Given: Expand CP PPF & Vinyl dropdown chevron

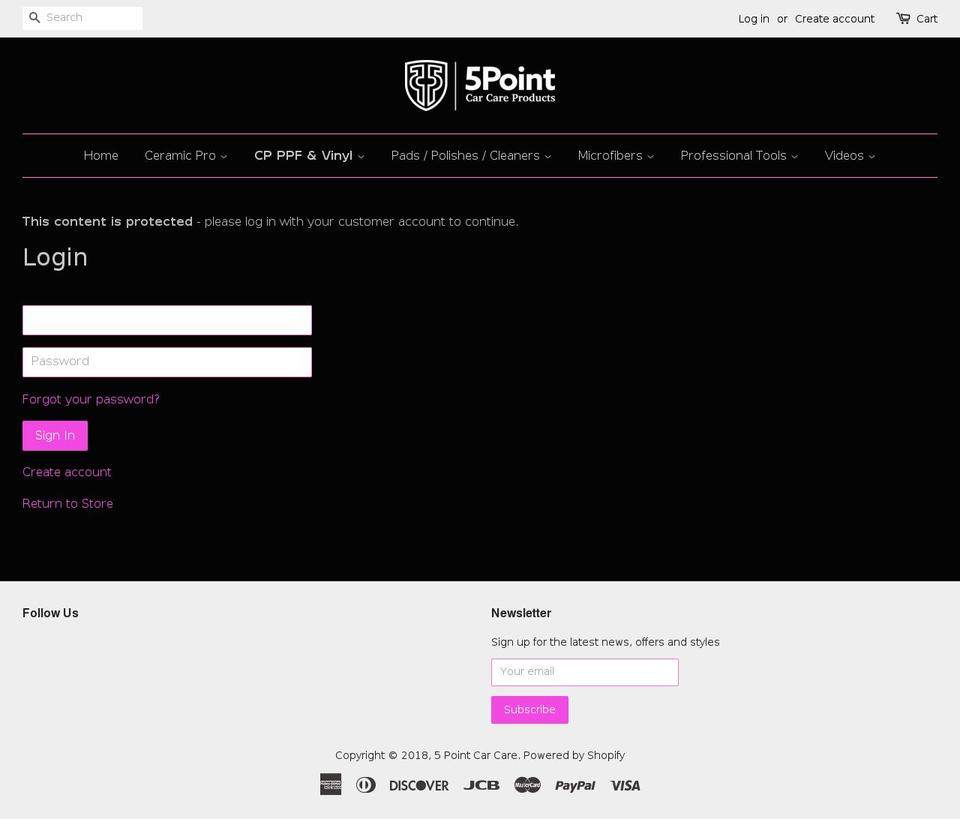Looking at the screenshot, I should pyautogui.click(x=361, y=157).
